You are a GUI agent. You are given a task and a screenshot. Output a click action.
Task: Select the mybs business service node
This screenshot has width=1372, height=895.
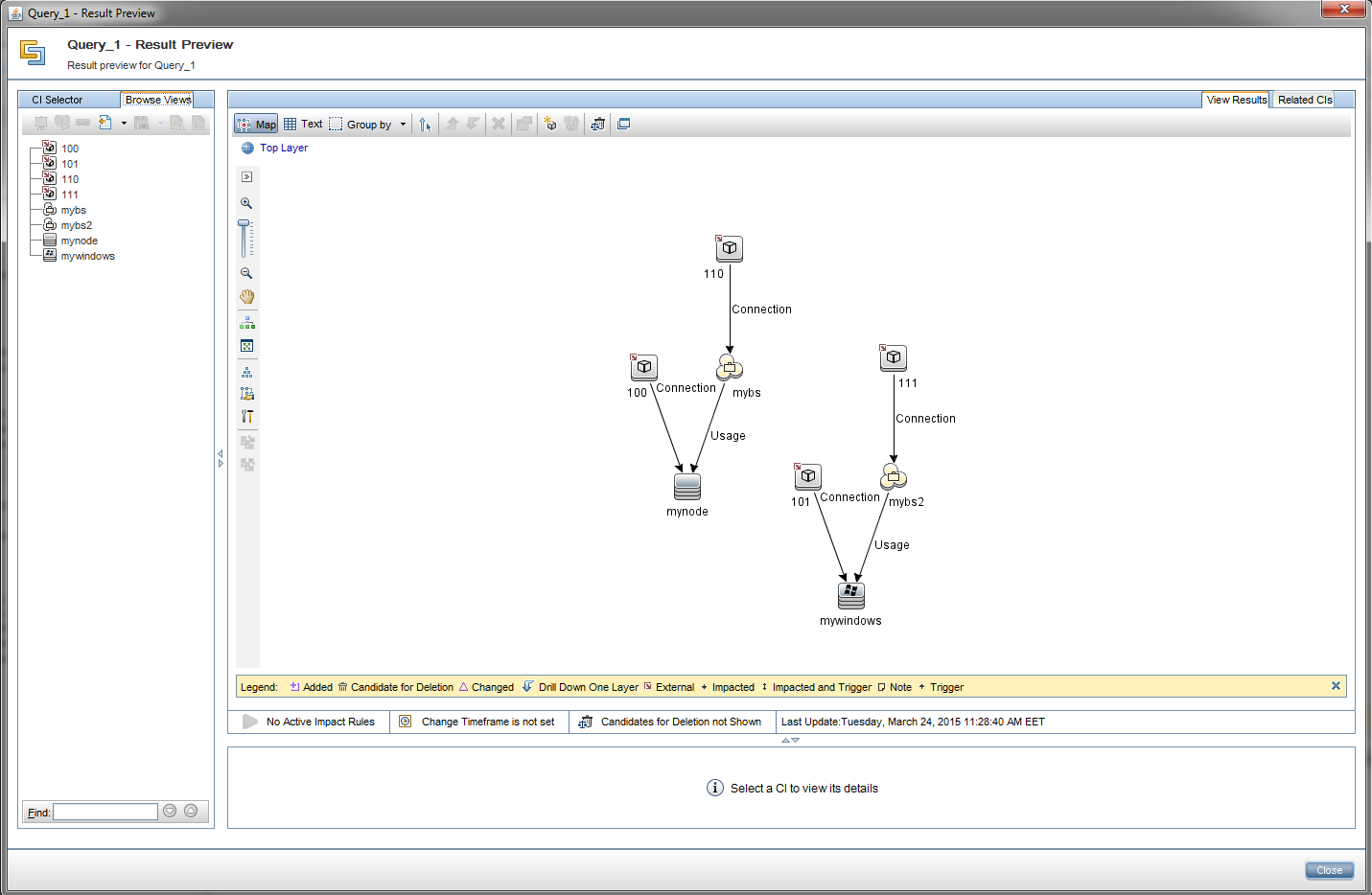coord(730,367)
